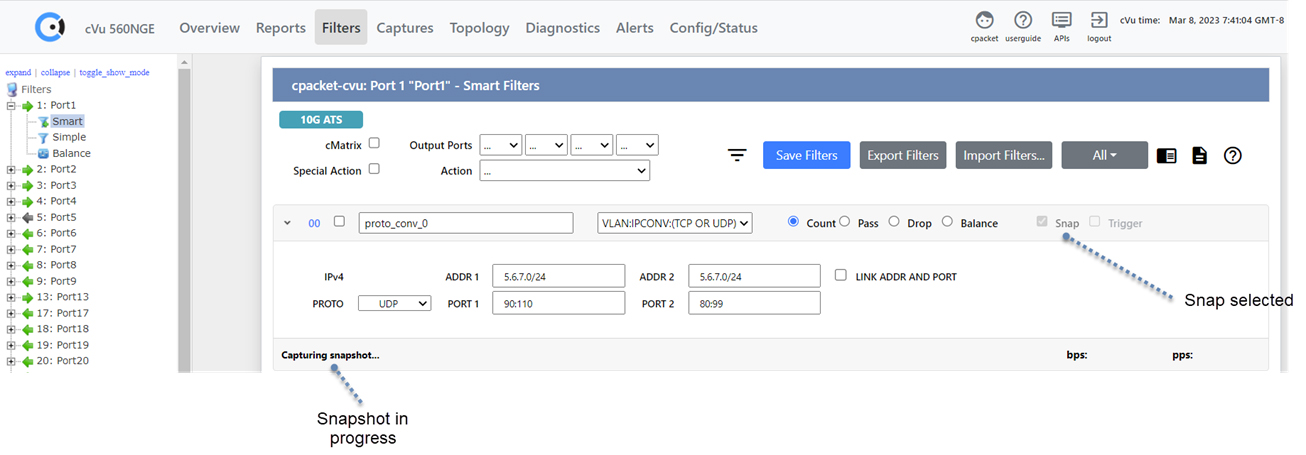The width and height of the screenshot is (1306, 455).
Task: Click the green arrow icon beside Port13
Action: 28,297
